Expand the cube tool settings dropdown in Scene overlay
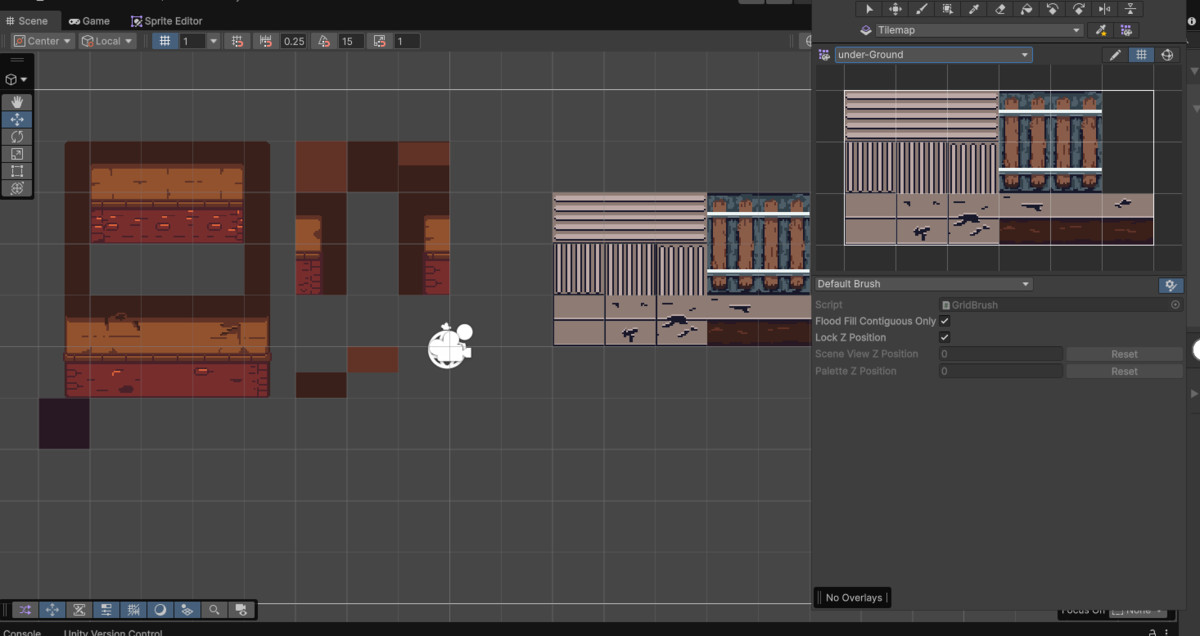1200x636 pixels. [x=17, y=79]
